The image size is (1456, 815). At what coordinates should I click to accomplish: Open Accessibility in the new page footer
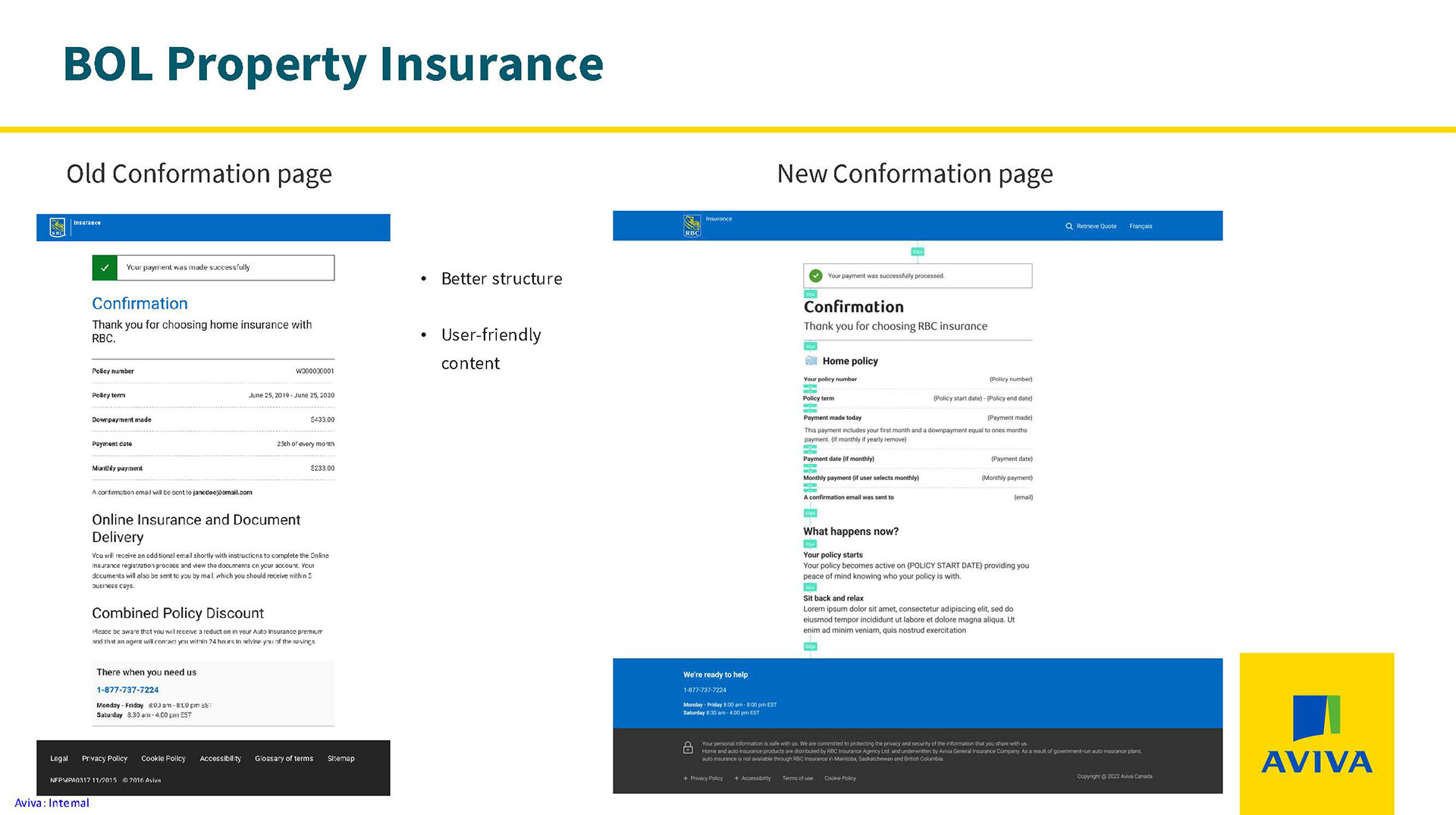tap(755, 778)
